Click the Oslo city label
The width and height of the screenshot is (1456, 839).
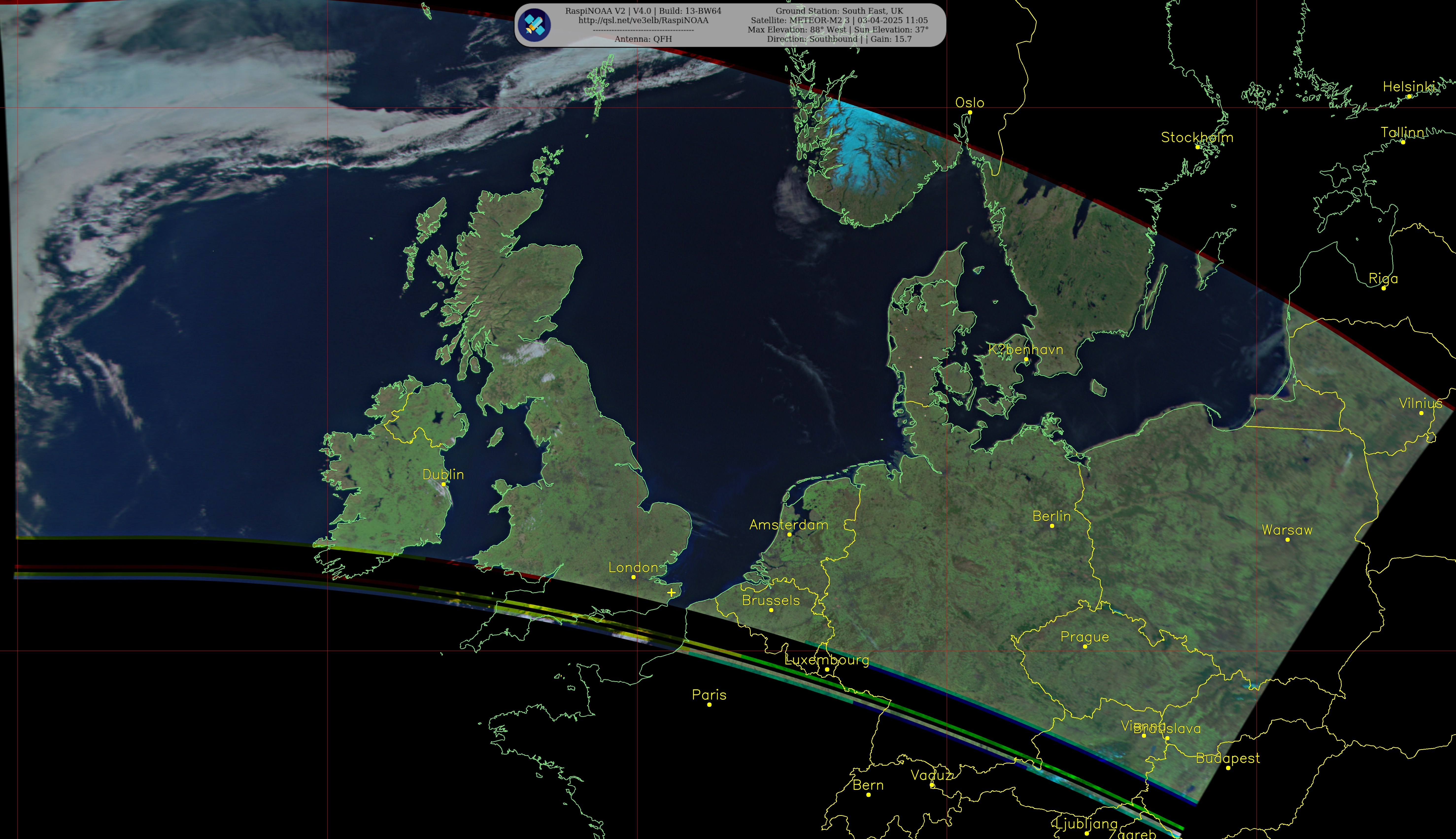pyautogui.click(x=969, y=103)
